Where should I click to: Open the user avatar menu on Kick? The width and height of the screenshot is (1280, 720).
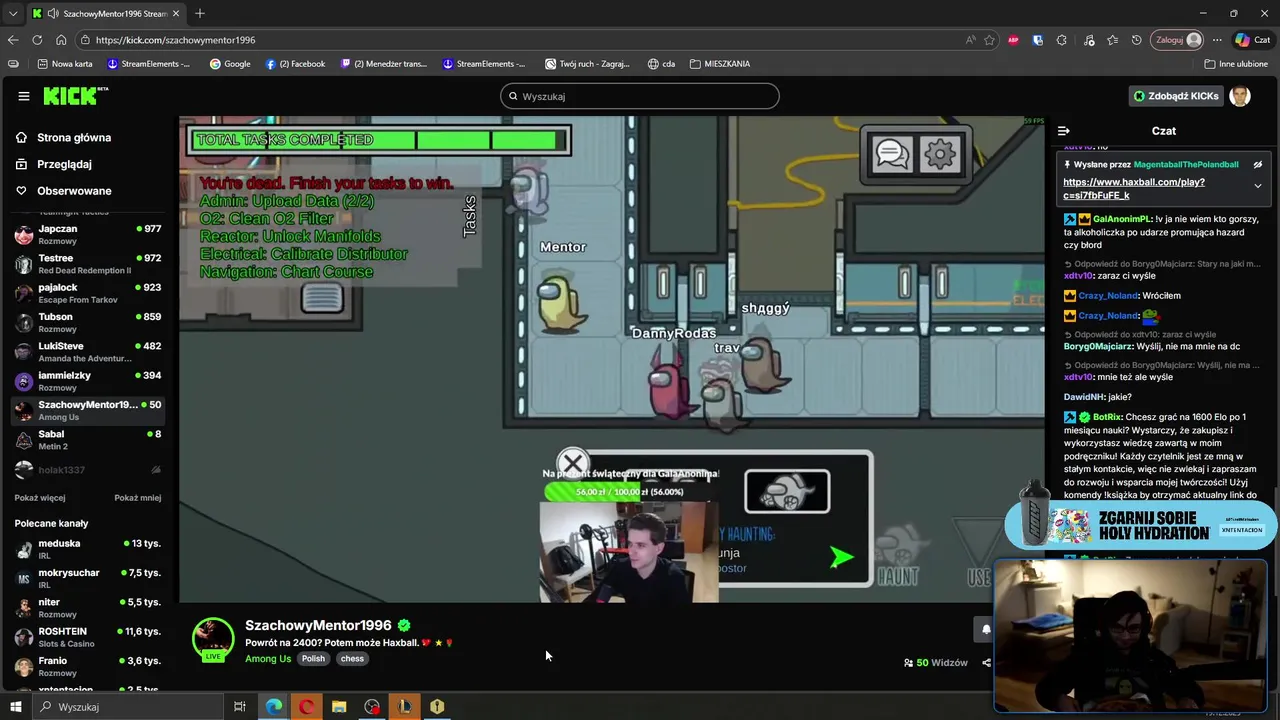(1240, 96)
